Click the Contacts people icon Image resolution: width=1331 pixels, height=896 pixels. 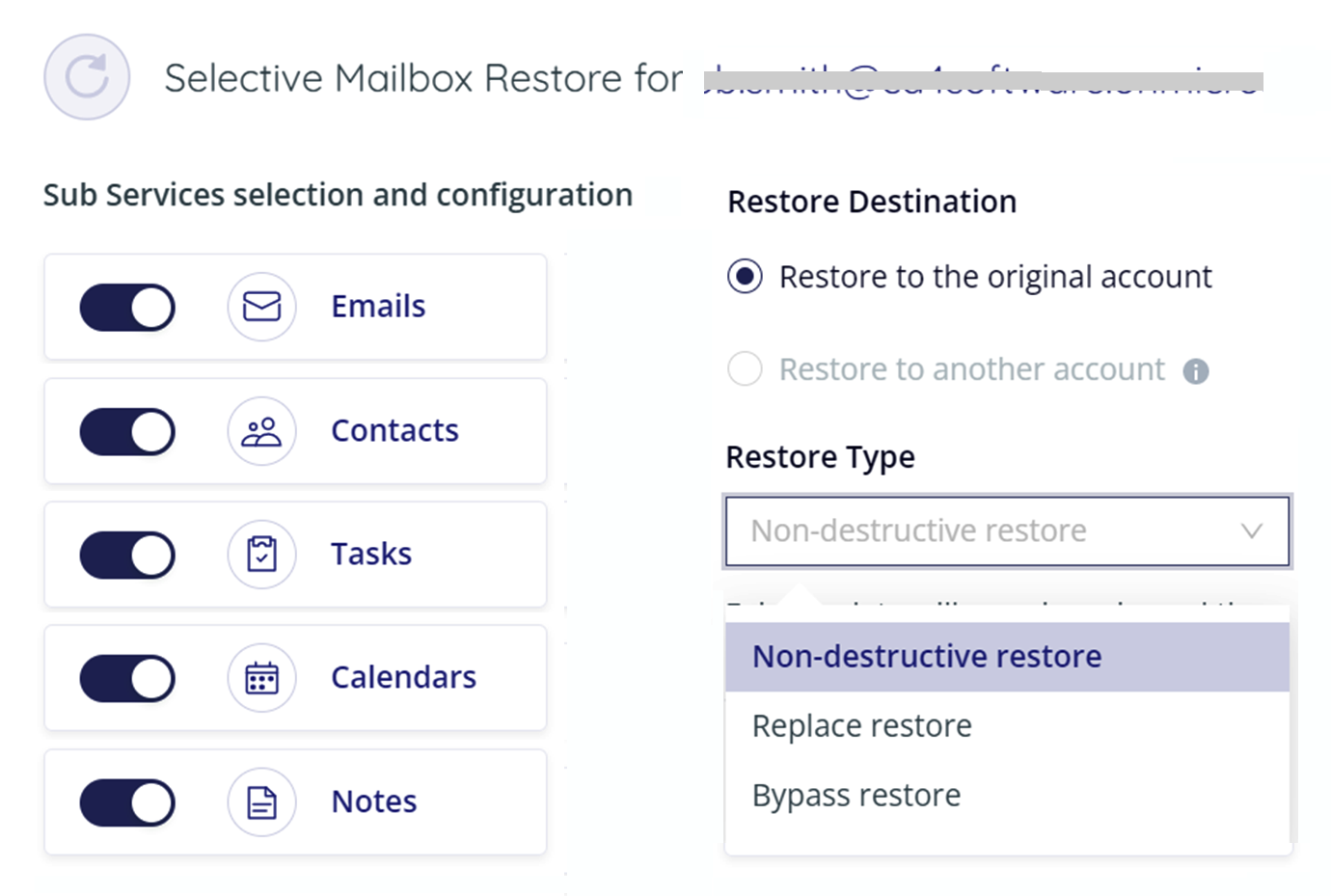261,431
